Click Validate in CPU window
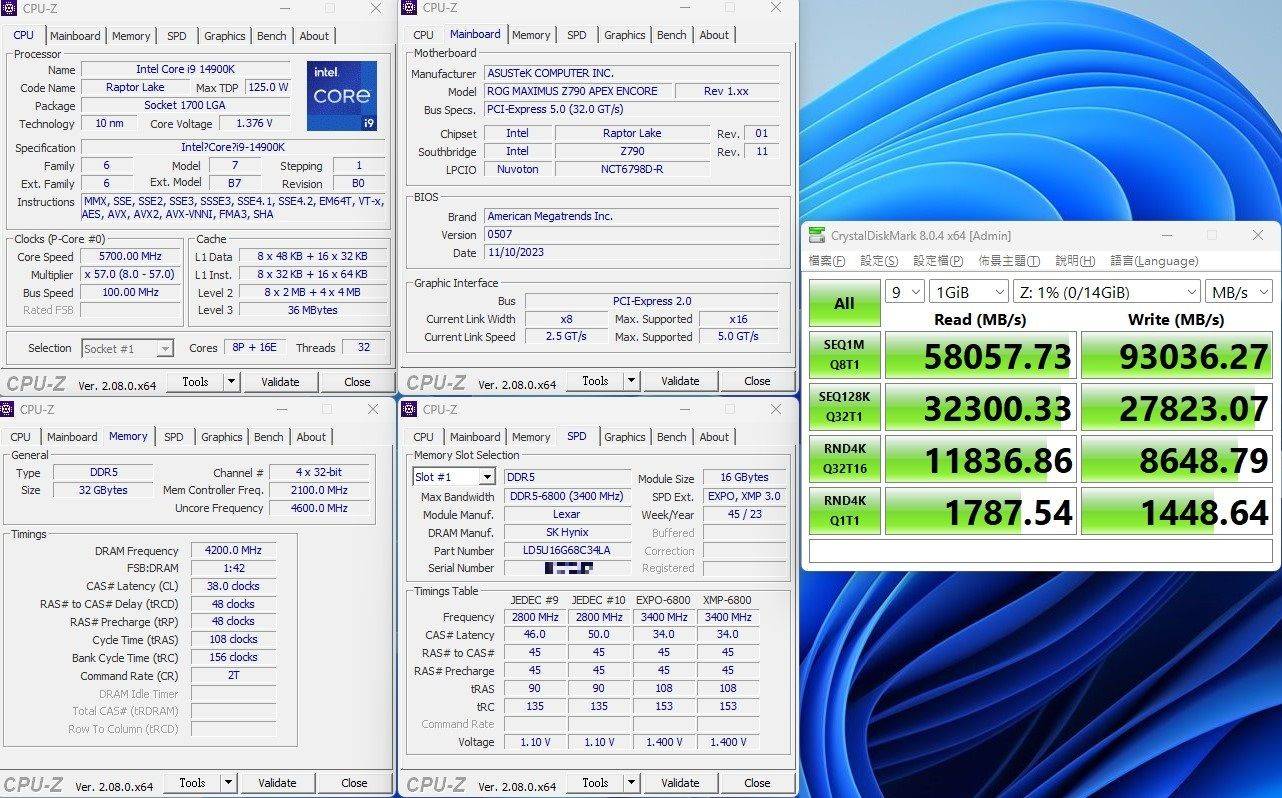1282x798 pixels. click(x=280, y=381)
